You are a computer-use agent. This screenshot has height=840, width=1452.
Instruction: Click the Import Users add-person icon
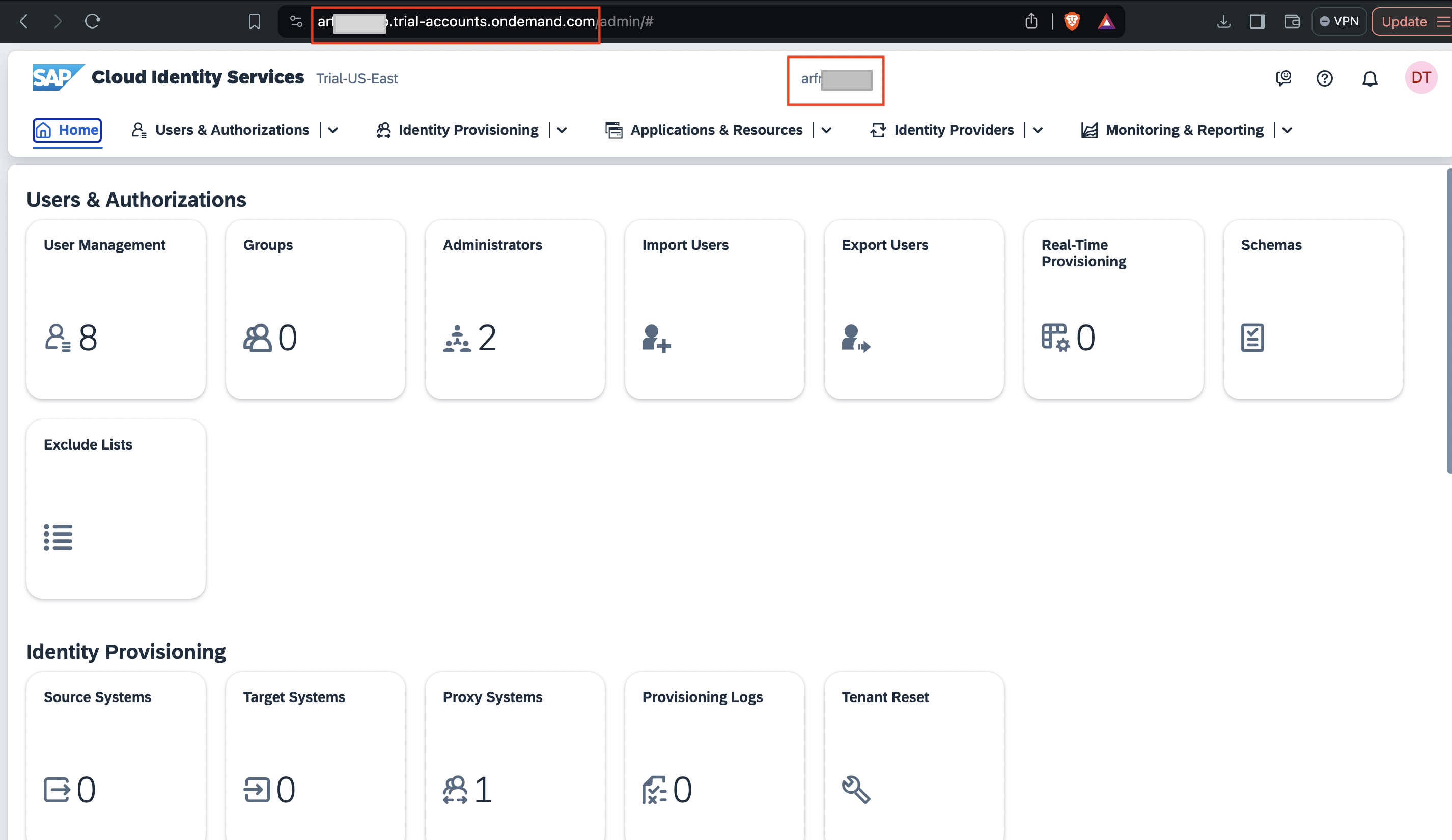(x=656, y=338)
